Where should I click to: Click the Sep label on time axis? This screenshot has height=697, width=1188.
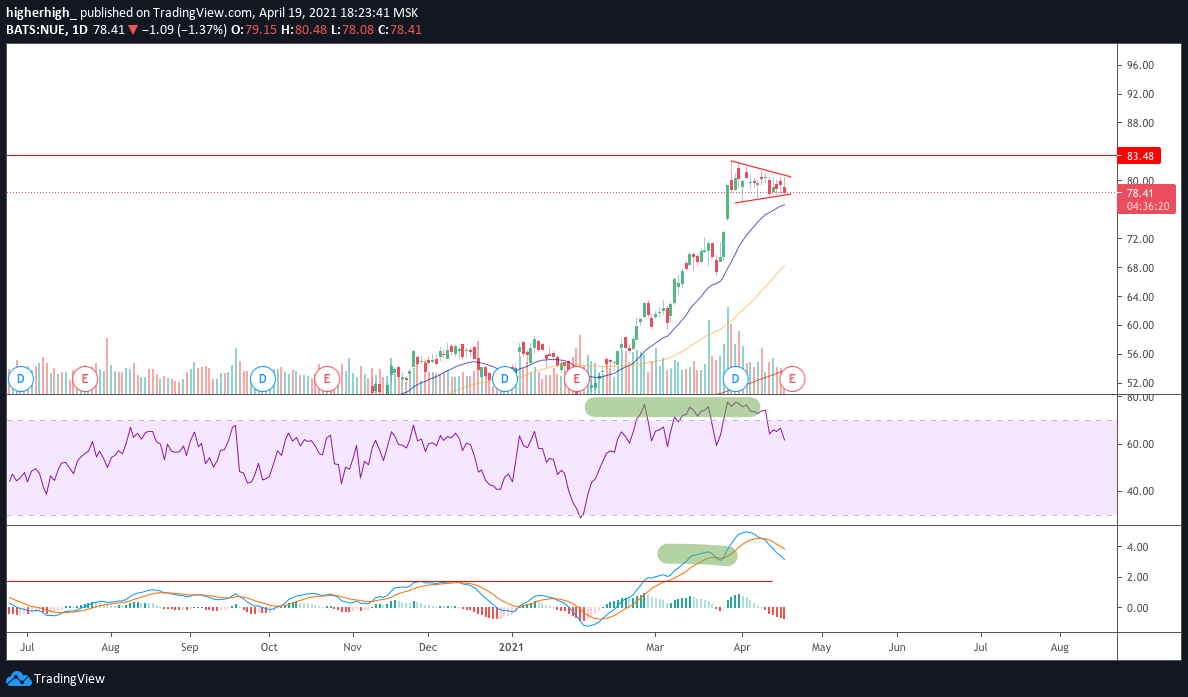pos(189,648)
